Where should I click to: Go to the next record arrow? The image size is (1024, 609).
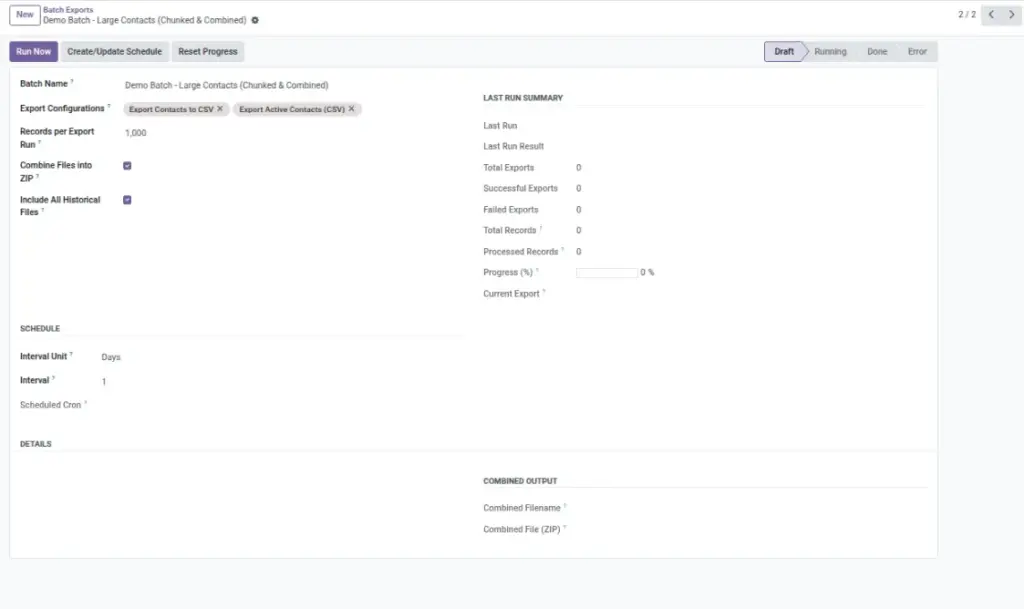pyautogui.click(x=1012, y=14)
